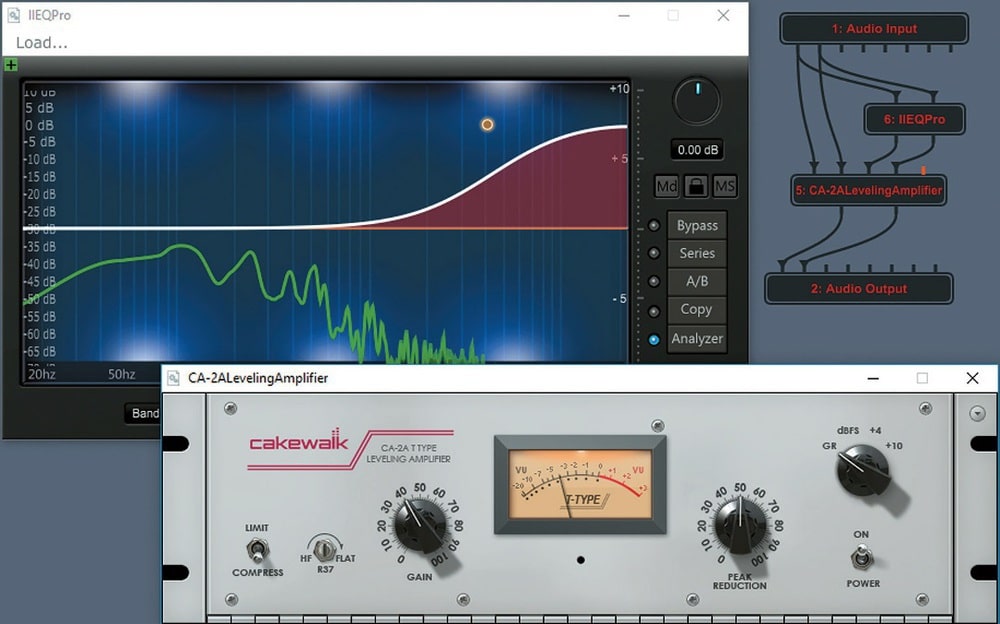Click the Copy button
This screenshot has width=1000, height=624.
(697, 309)
